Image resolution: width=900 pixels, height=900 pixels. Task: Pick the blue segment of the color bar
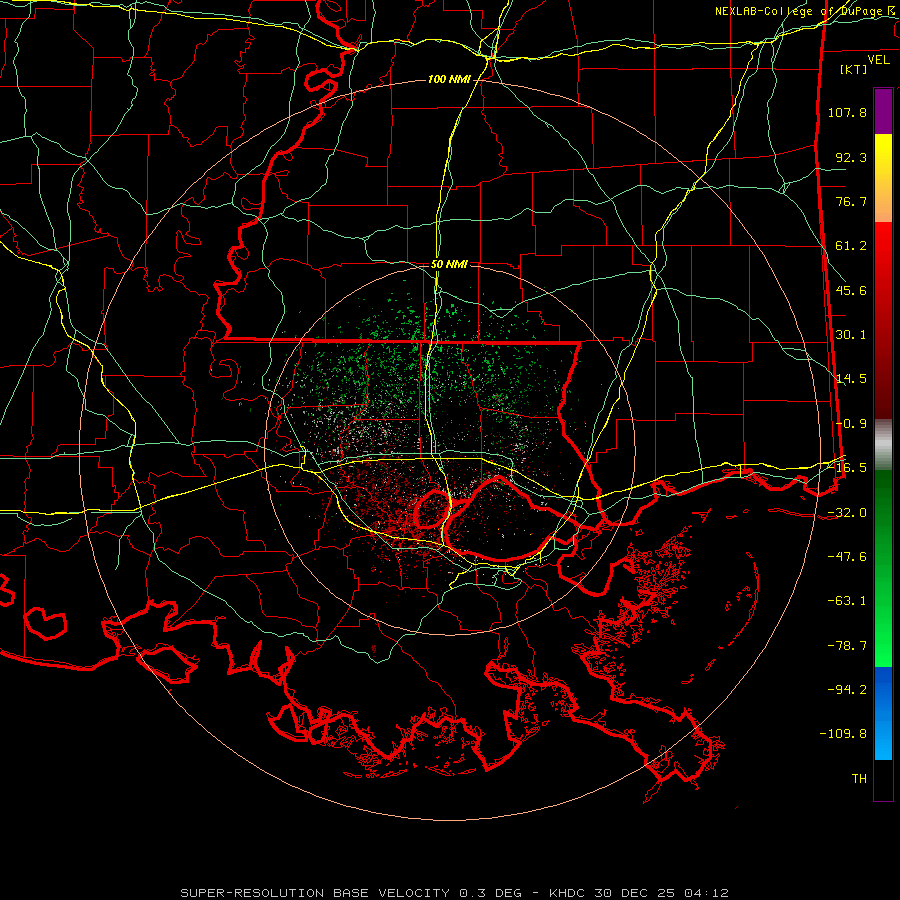coord(883,713)
